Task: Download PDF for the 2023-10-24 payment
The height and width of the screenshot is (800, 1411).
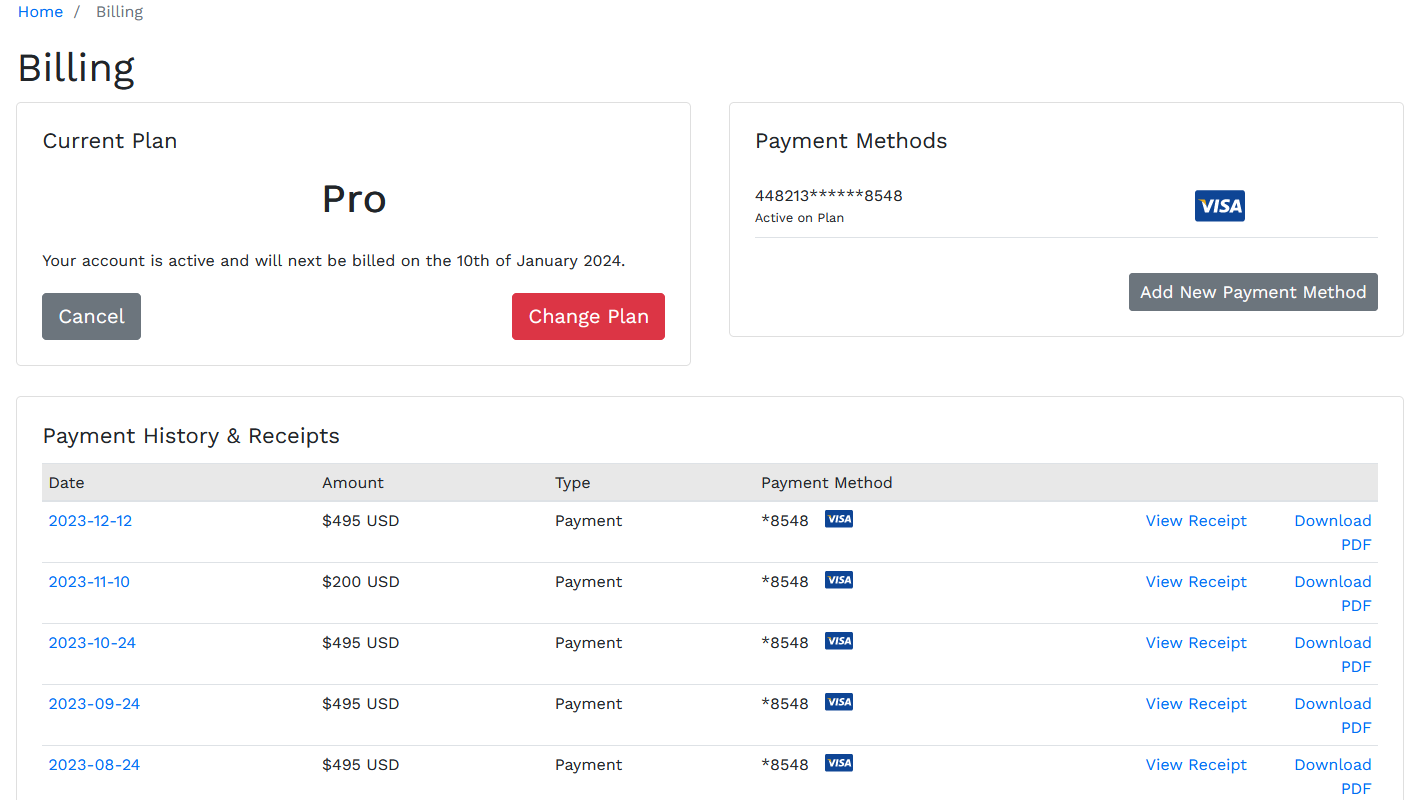Action: coord(1333,655)
